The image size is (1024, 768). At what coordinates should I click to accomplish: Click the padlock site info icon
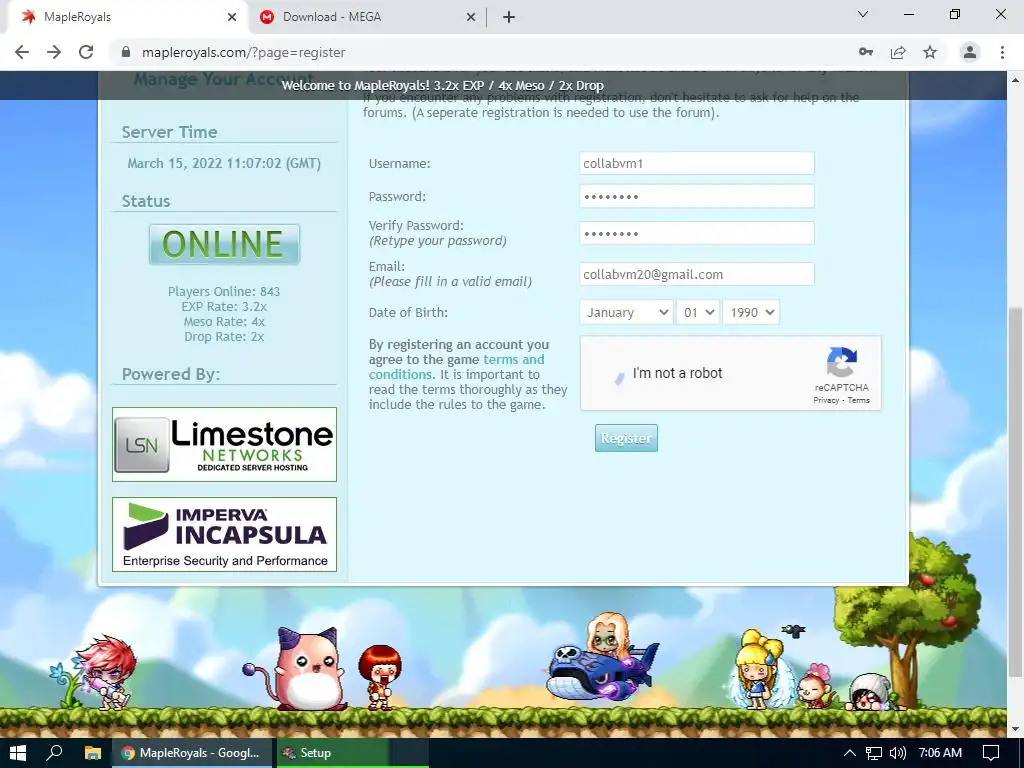[126, 52]
